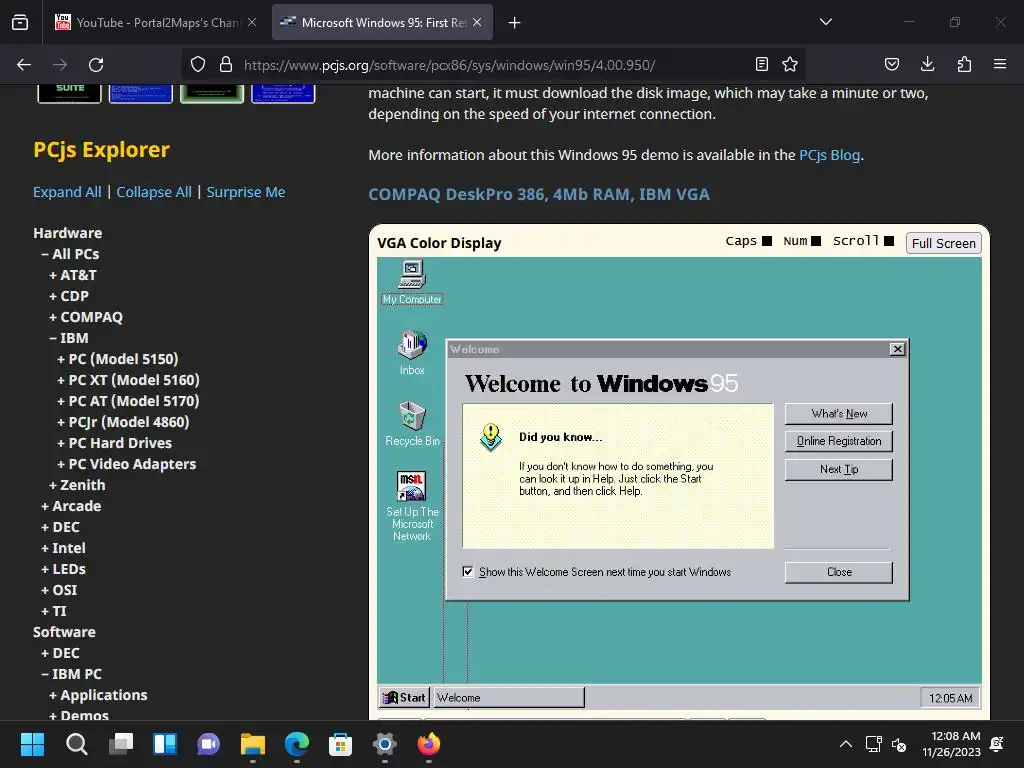
Task: Click the Windows 95 Start button
Action: [404, 697]
